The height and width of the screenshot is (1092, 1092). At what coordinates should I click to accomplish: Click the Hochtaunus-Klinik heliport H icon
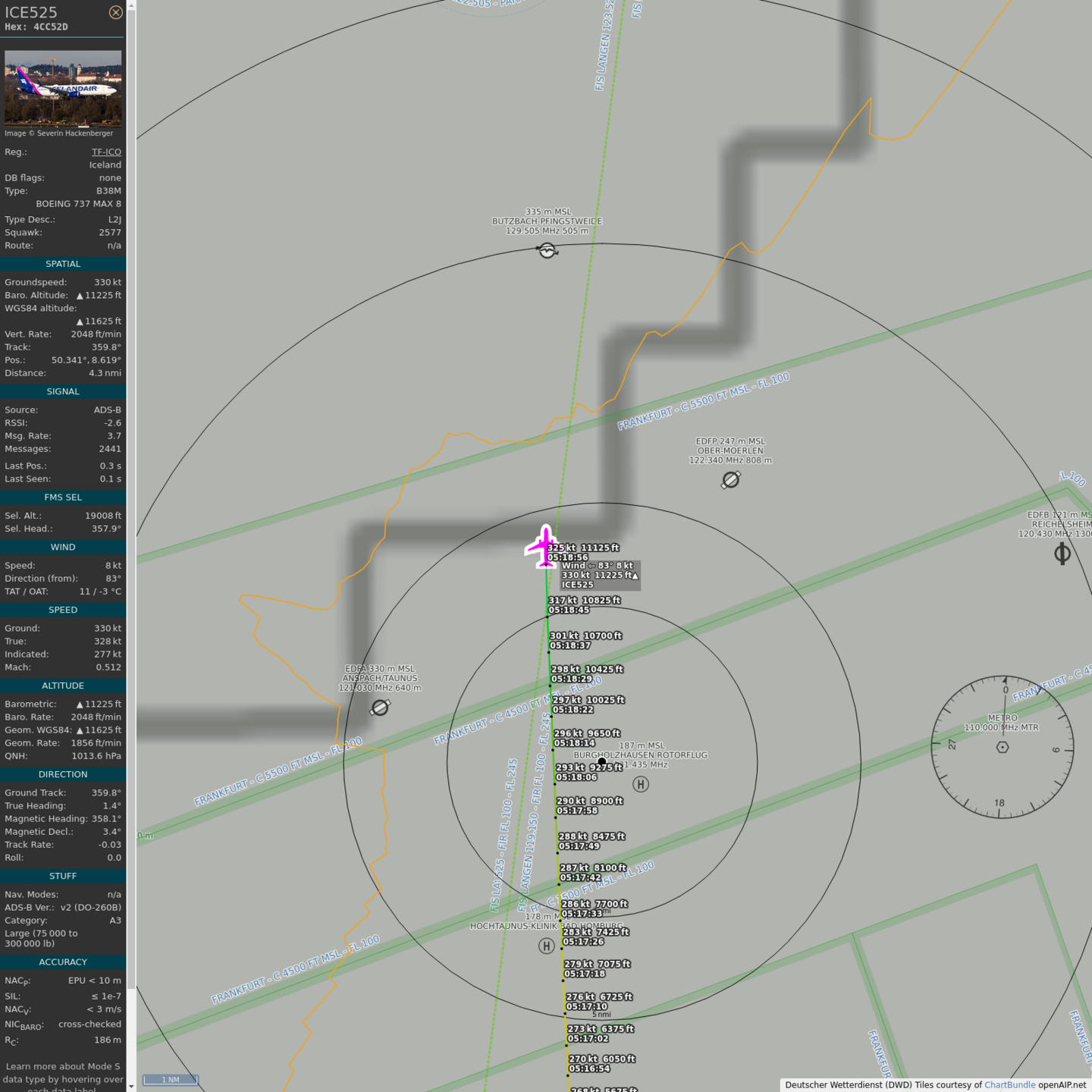546,946
